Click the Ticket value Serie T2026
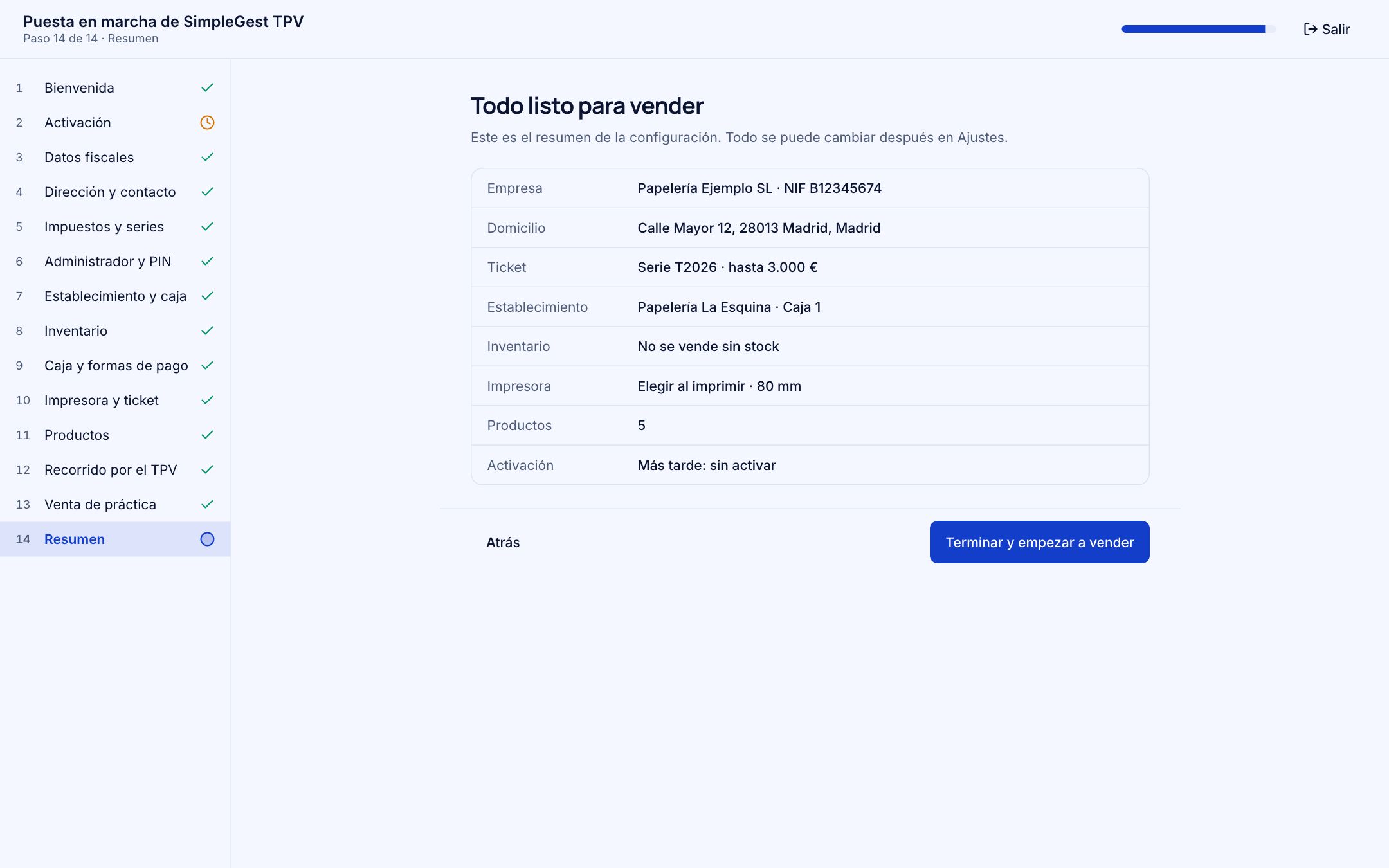The image size is (1389, 868). 727,267
